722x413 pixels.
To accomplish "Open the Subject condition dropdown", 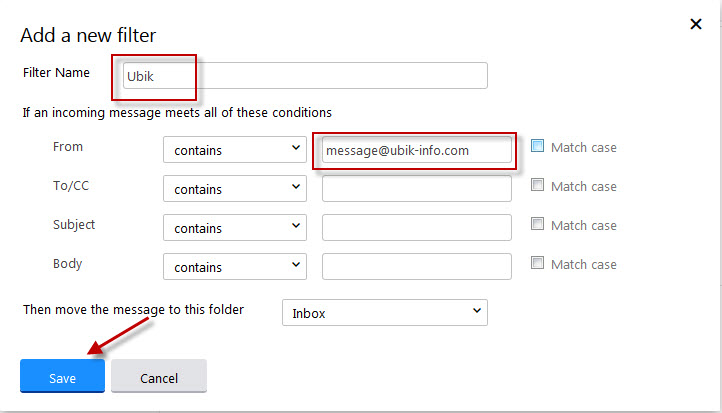I will [x=234, y=227].
